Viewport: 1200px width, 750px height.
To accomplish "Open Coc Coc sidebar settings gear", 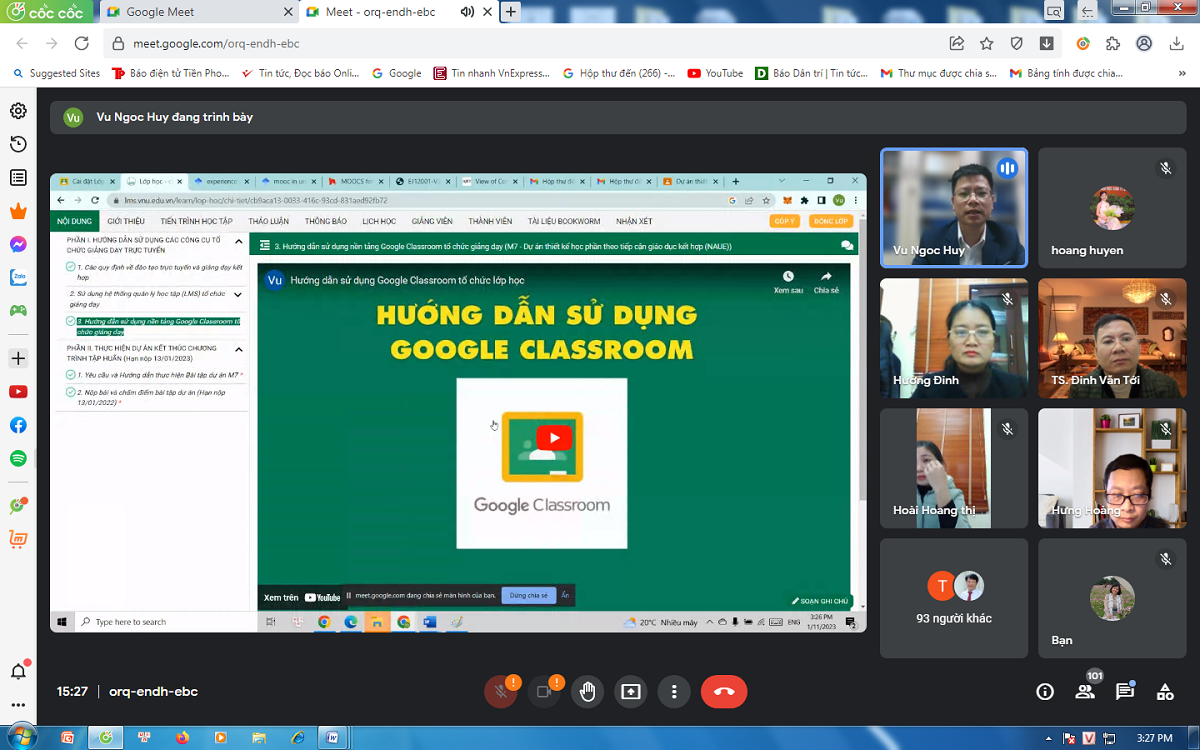I will point(18,111).
